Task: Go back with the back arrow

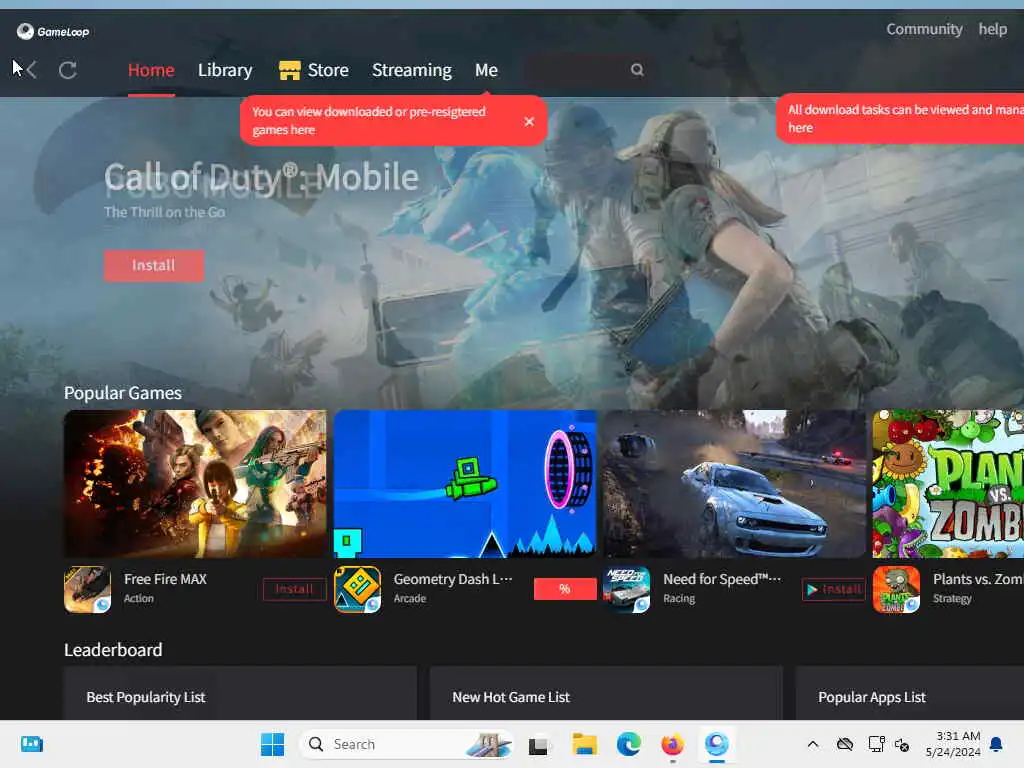Action: pyautogui.click(x=31, y=70)
